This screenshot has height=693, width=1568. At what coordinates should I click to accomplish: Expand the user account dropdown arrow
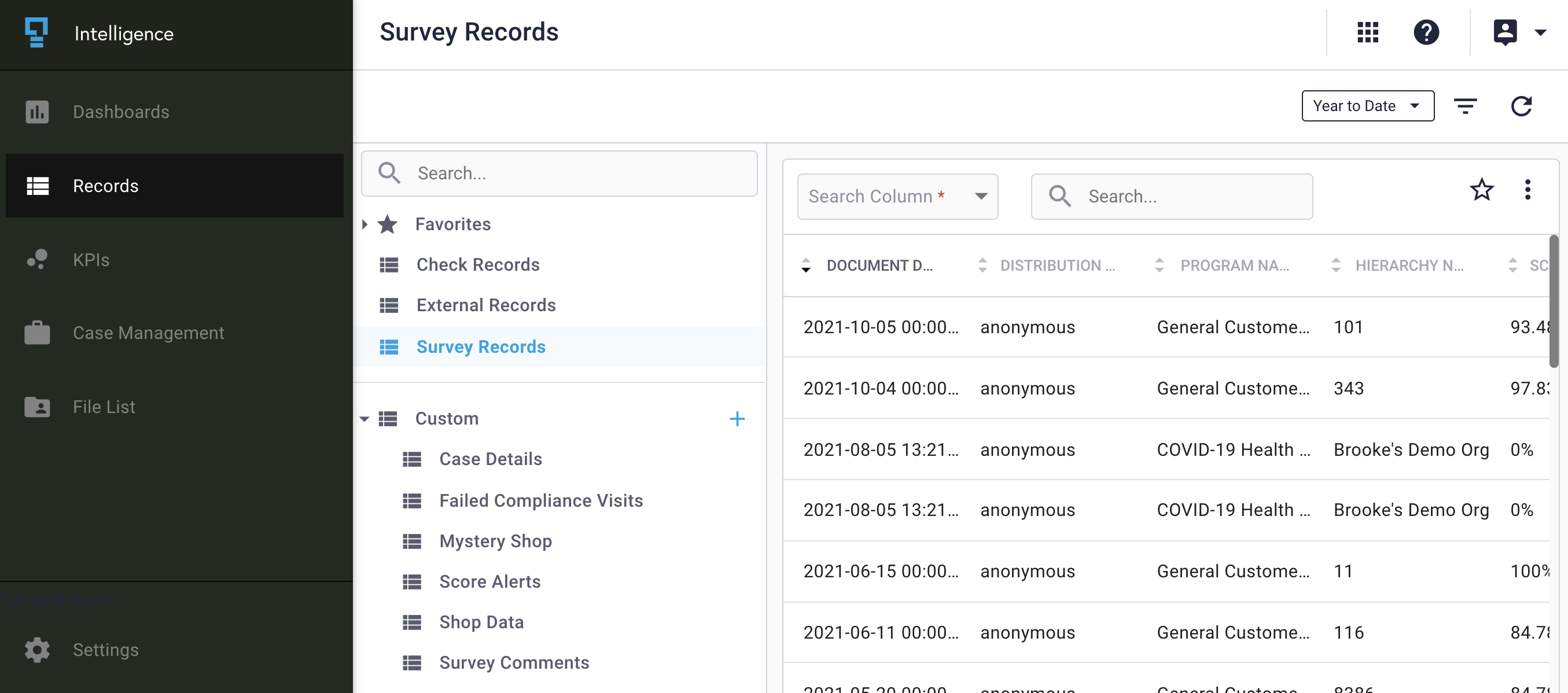coord(1540,33)
